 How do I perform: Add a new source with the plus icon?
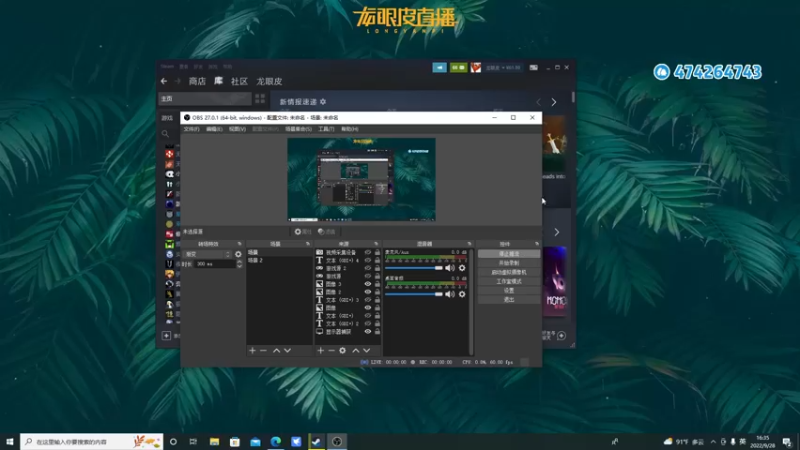[x=320, y=351]
